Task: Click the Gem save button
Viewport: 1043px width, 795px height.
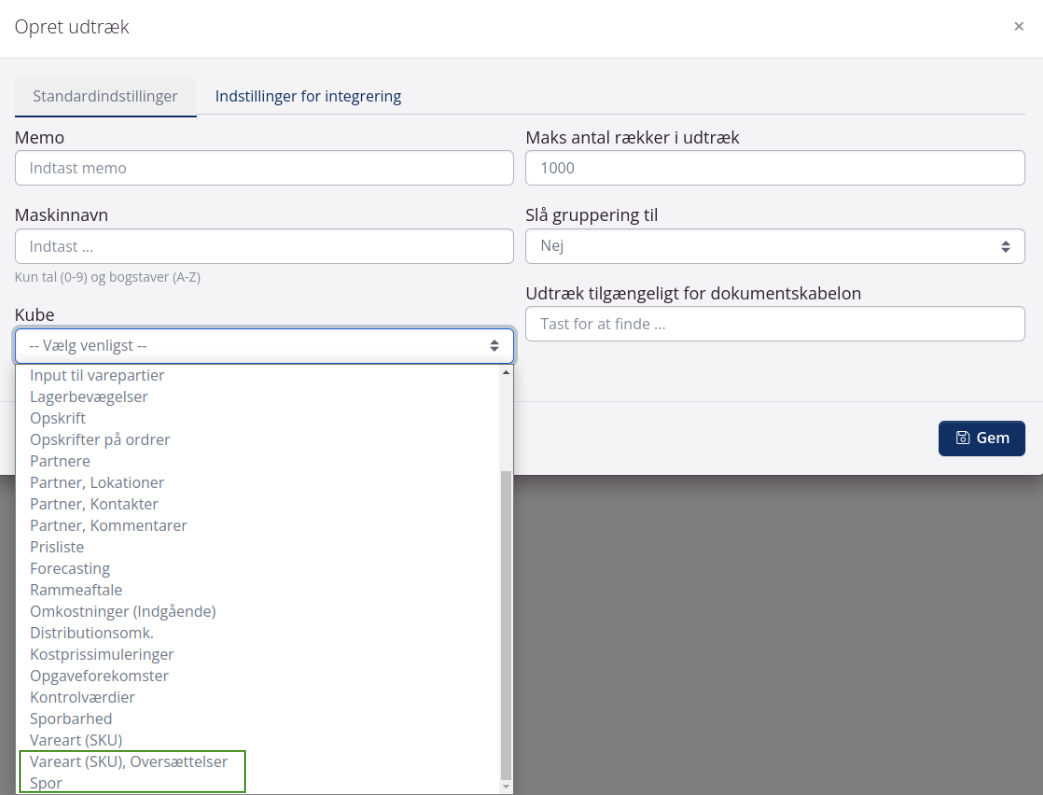Action: (x=981, y=438)
